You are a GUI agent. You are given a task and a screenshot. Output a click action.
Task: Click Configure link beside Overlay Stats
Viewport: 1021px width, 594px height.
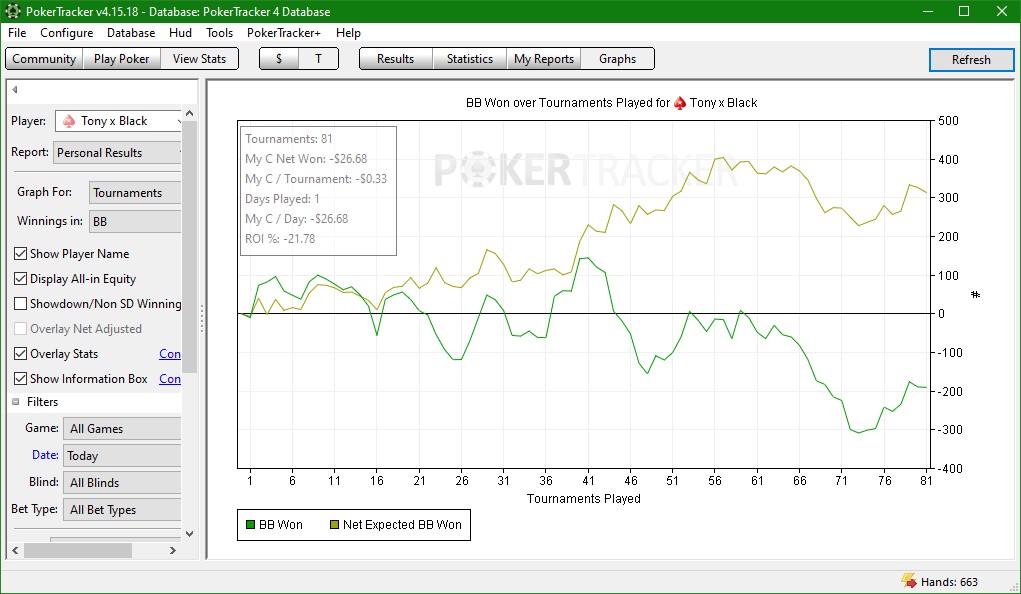pyautogui.click(x=170, y=354)
